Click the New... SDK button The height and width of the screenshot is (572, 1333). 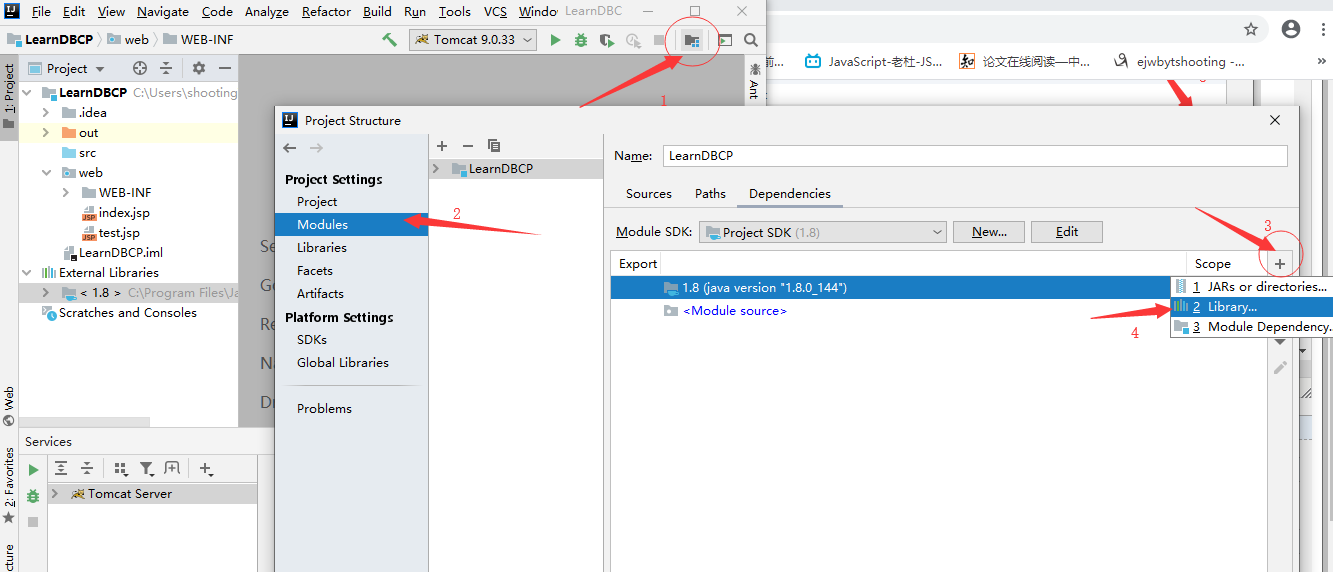coord(989,232)
